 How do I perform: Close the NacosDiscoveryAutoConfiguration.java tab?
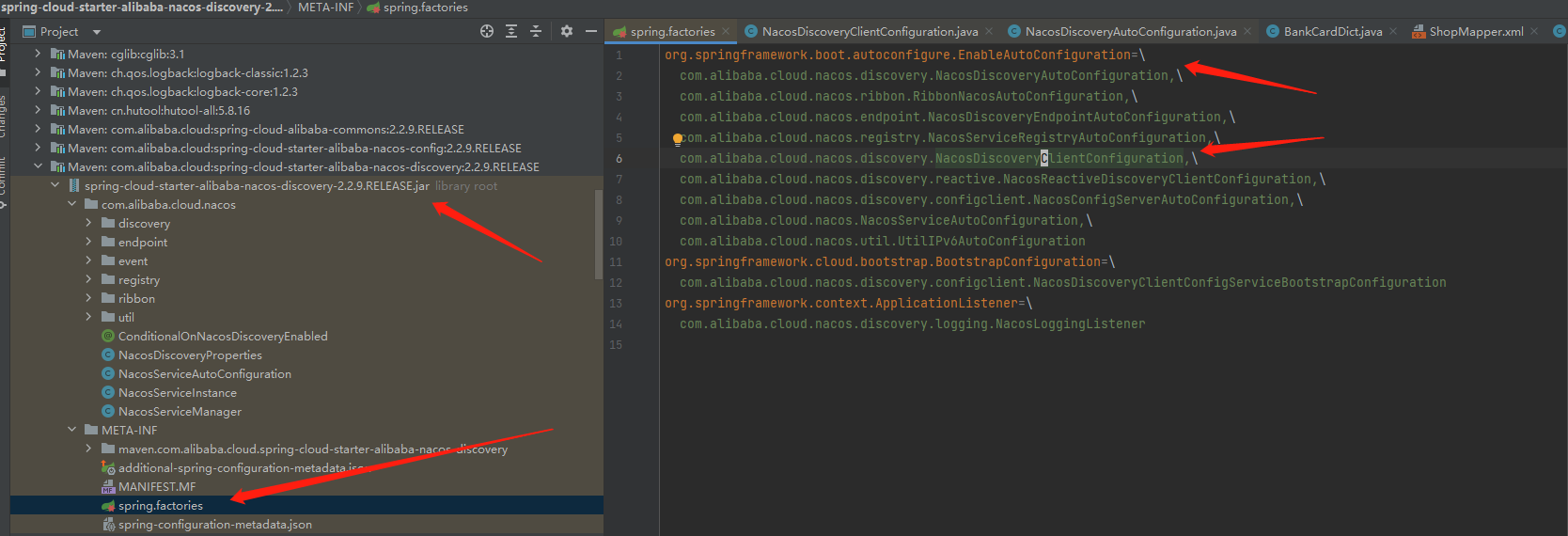point(1247,31)
